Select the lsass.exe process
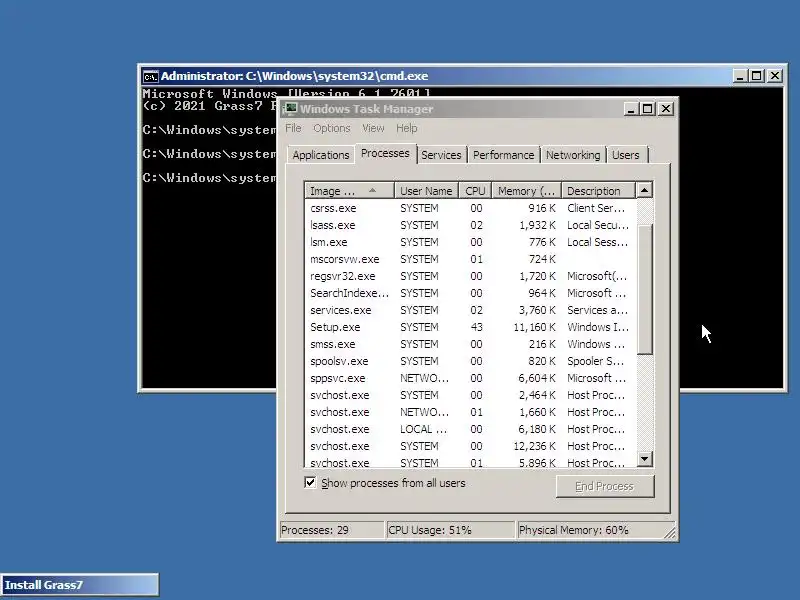Viewport: 800px width, 600px height. coord(470,225)
